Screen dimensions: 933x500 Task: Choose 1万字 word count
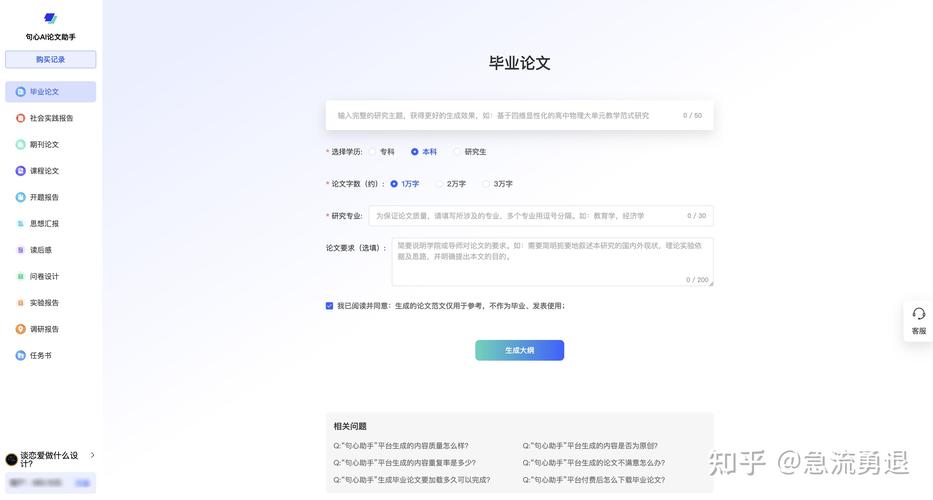point(394,184)
